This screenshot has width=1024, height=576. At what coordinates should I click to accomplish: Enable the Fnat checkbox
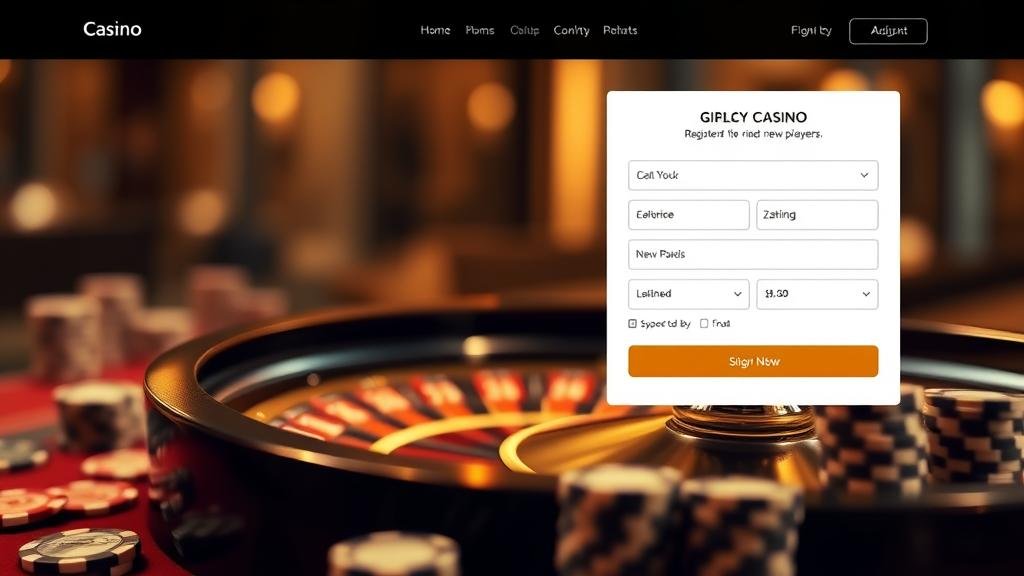pos(704,323)
